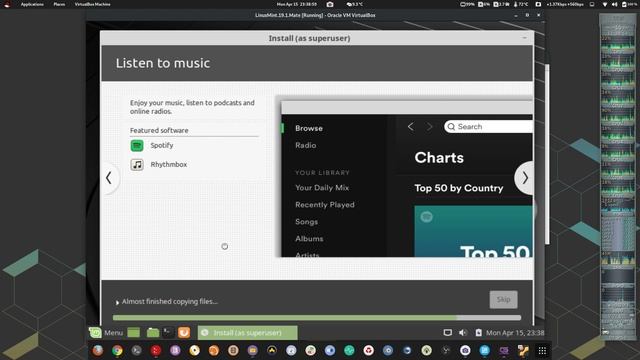Launch Firefox from the host dock
640x360 pixels.
(x=98, y=350)
